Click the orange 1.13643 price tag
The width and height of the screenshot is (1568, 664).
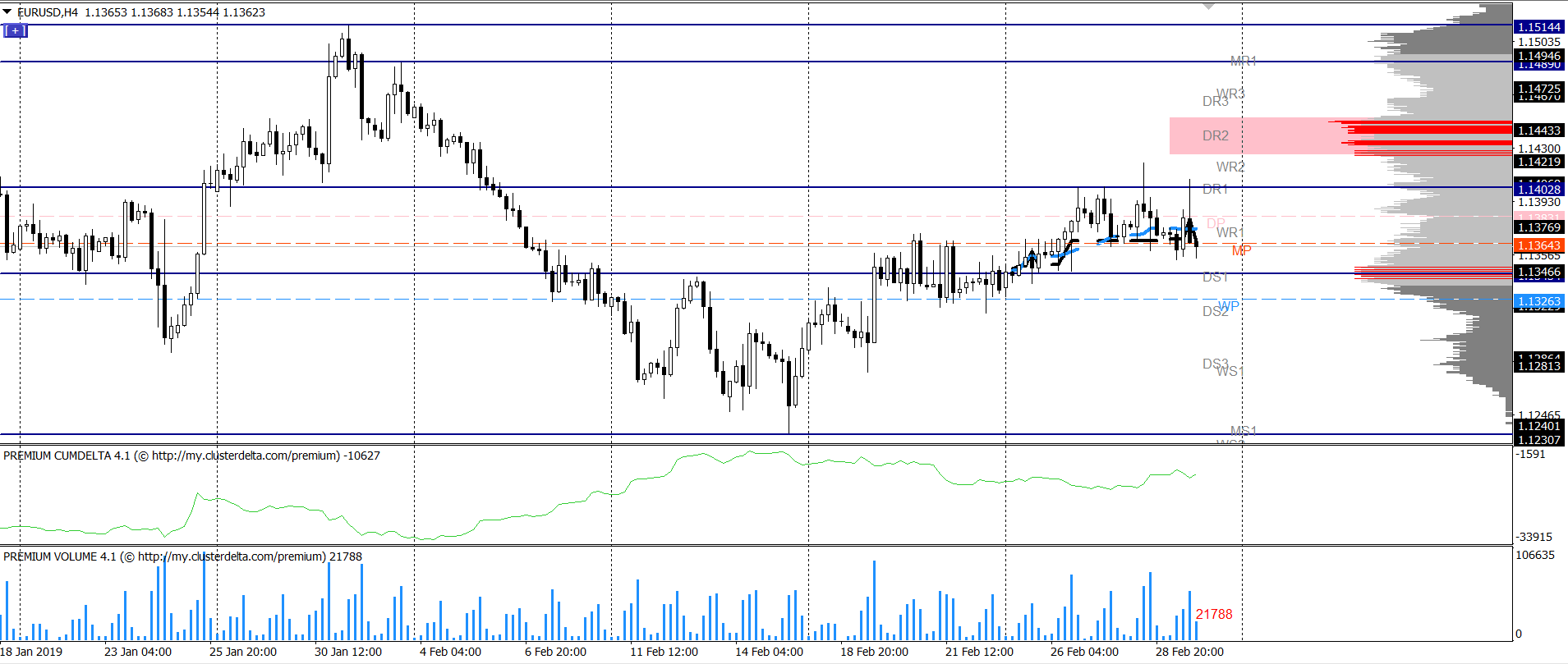(1538, 245)
